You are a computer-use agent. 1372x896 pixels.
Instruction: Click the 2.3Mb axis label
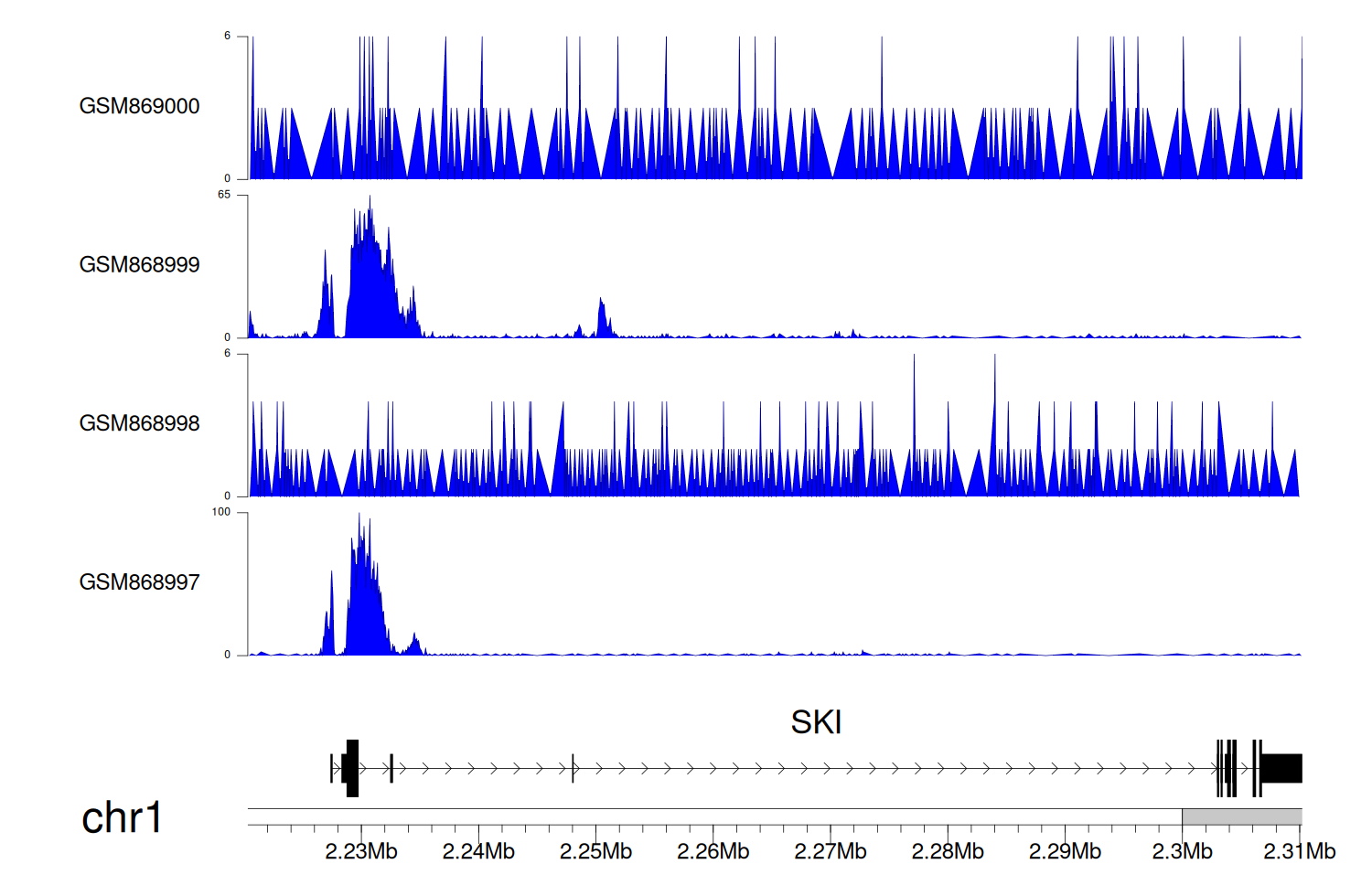[1182, 851]
